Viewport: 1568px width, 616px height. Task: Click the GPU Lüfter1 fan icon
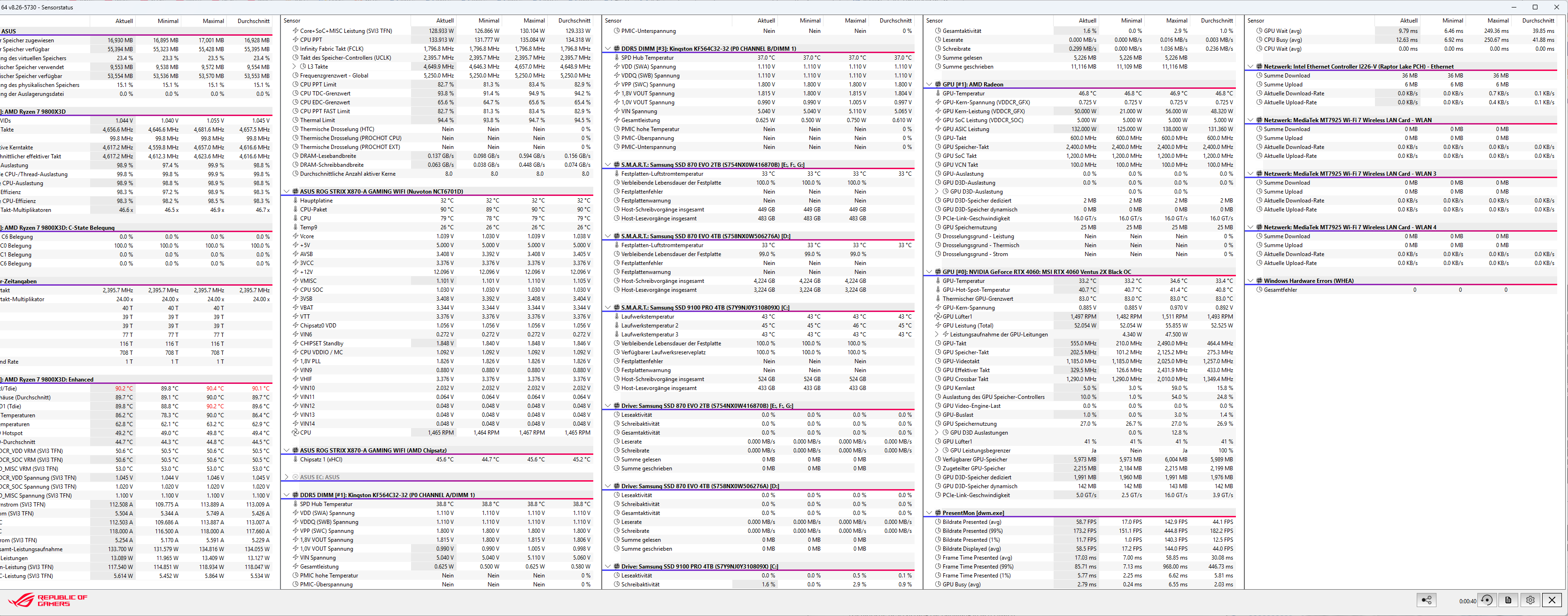pos(938,317)
